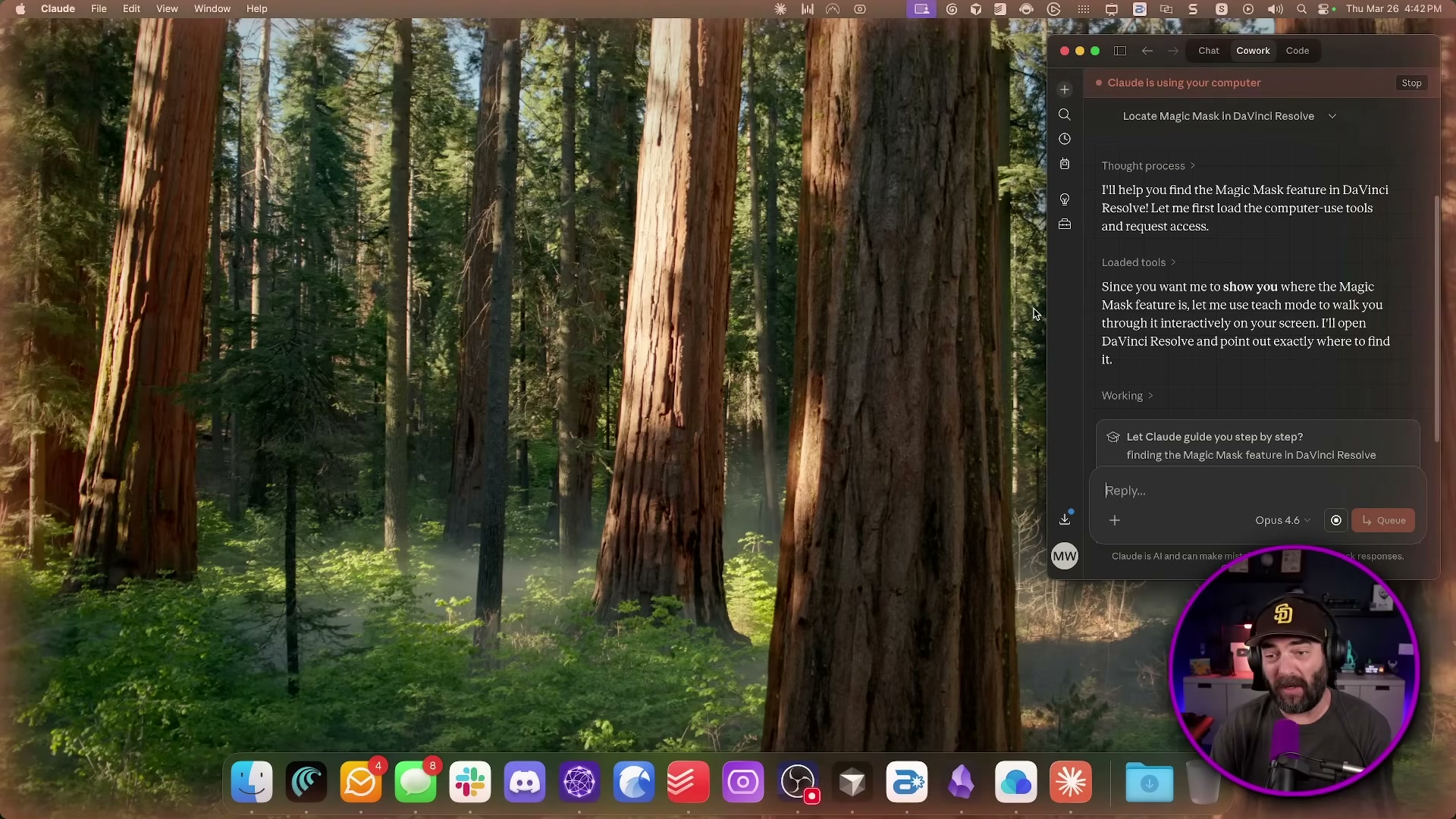Open the Opus 4.6 model dropdown
Screen dimensions: 1456x819
pos(1282,520)
